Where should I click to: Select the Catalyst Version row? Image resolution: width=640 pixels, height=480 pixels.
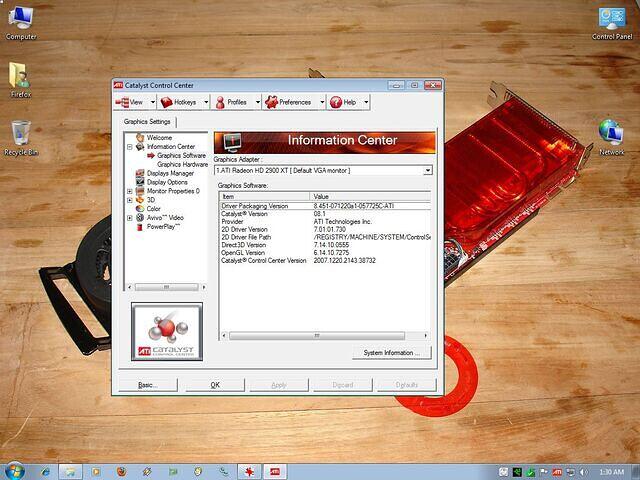tap(325, 214)
